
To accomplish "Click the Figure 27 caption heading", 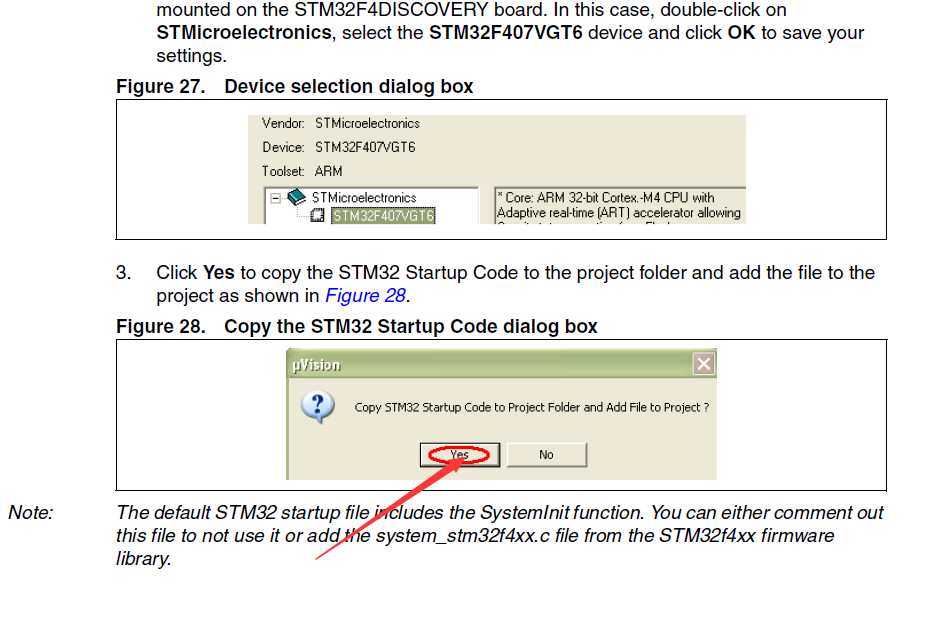I will click(295, 87).
